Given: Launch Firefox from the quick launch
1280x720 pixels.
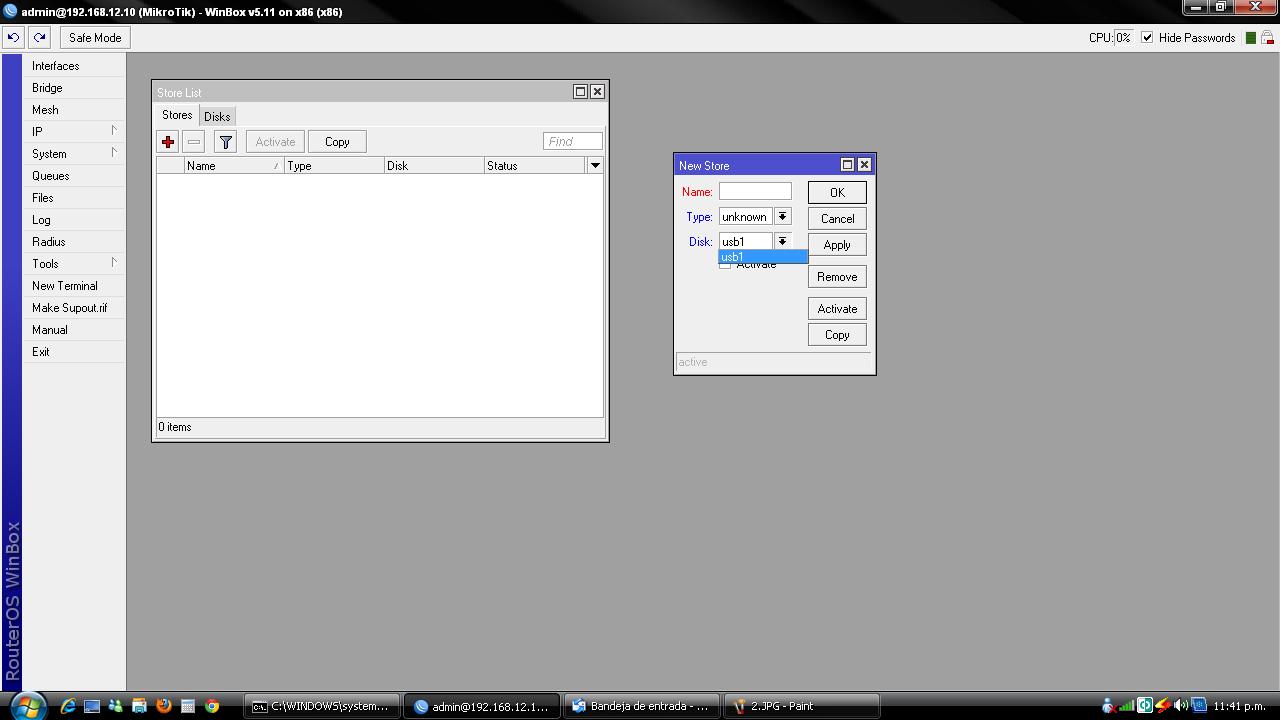Looking at the screenshot, I should click(x=164, y=706).
